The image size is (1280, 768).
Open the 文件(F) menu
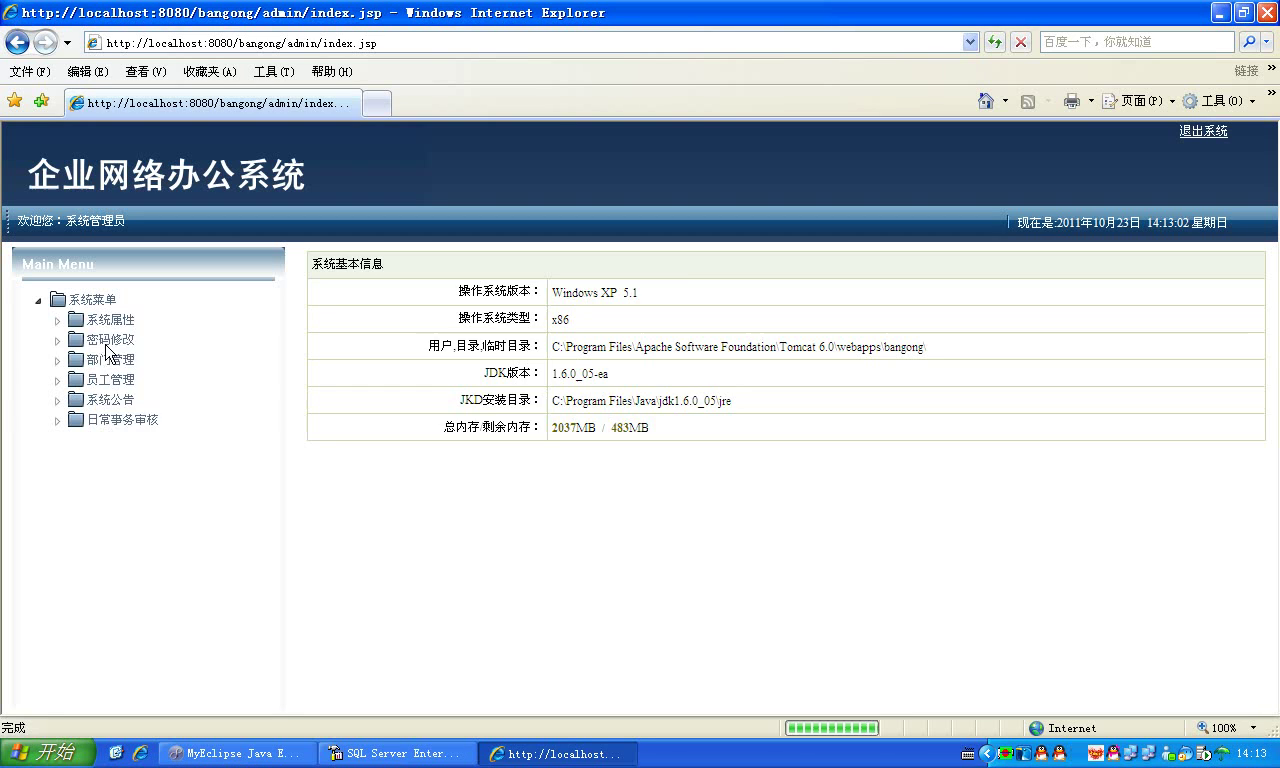[30, 72]
